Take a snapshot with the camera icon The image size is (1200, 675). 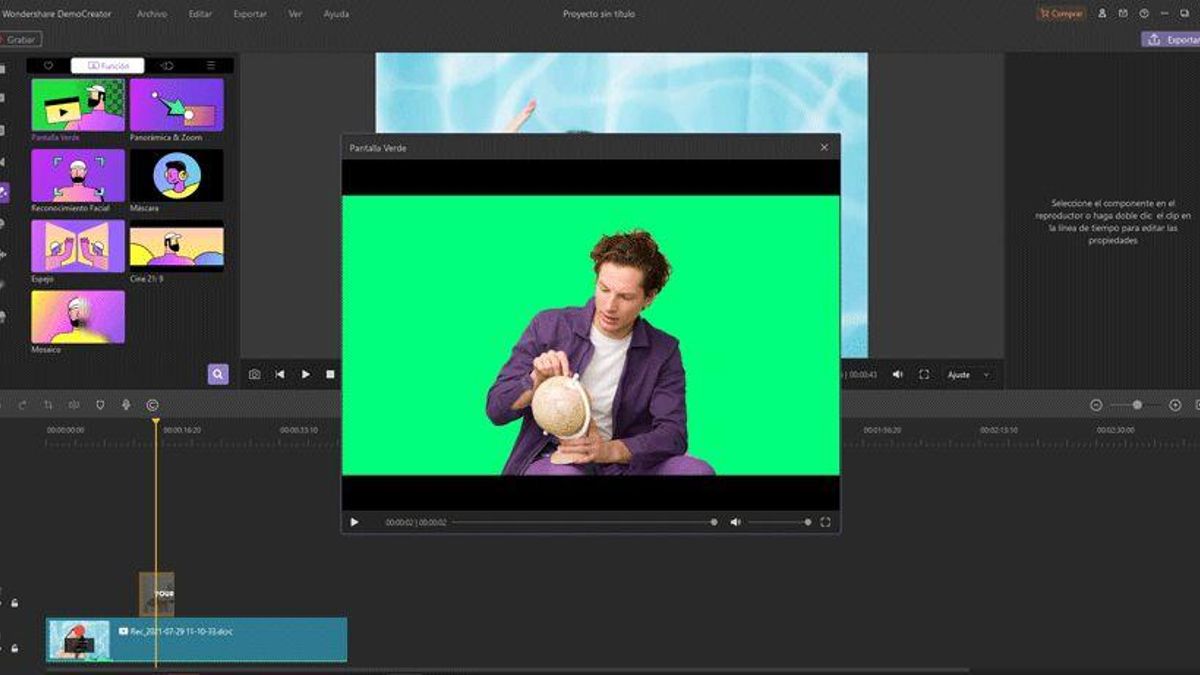point(255,374)
